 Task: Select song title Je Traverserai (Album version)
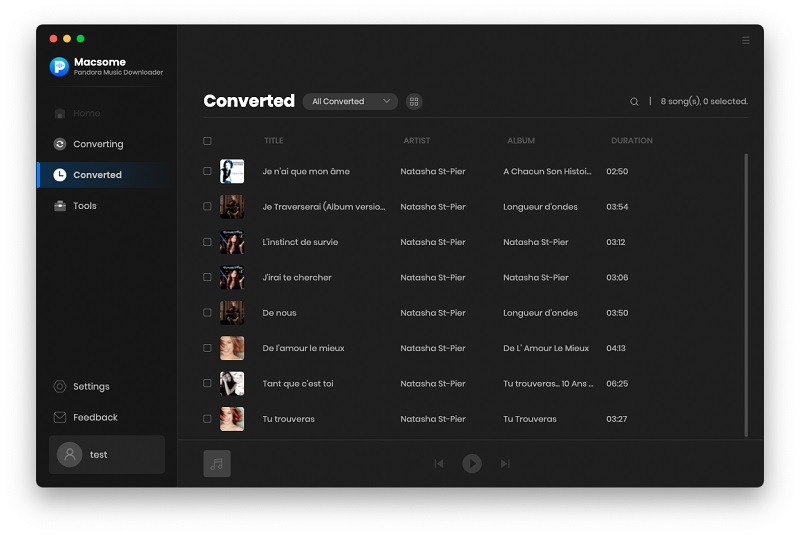click(x=324, y=207)
